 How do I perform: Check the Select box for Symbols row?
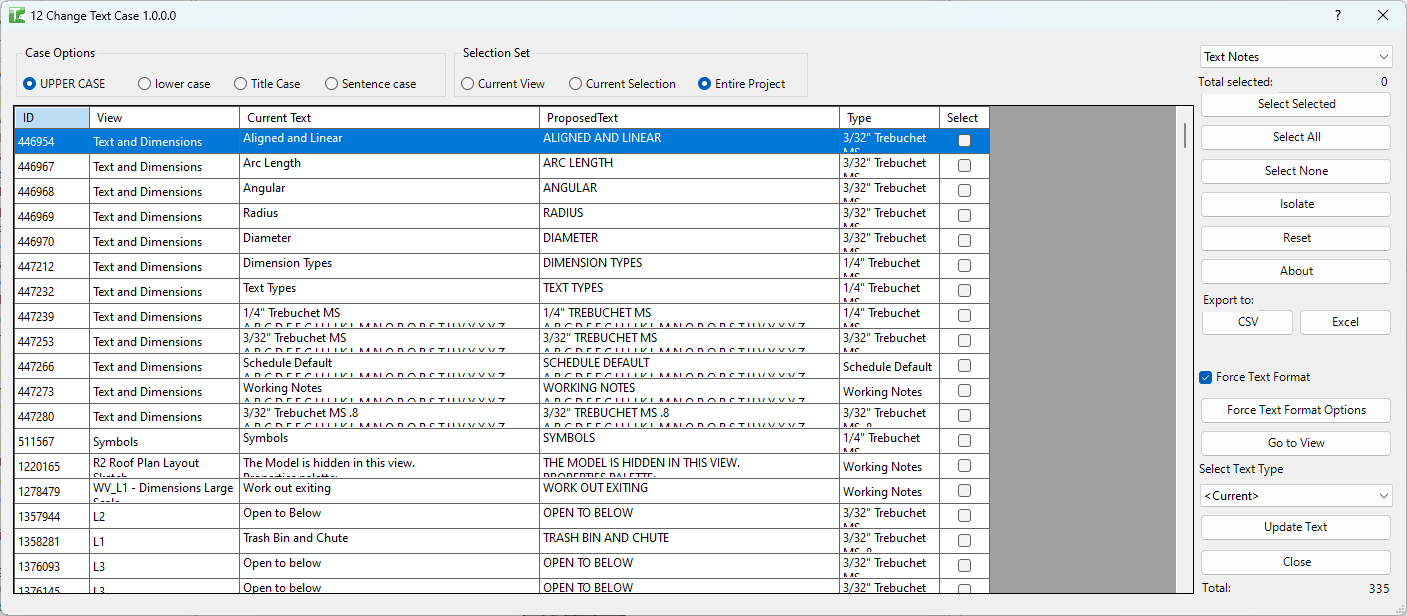(x=964, y=441)
